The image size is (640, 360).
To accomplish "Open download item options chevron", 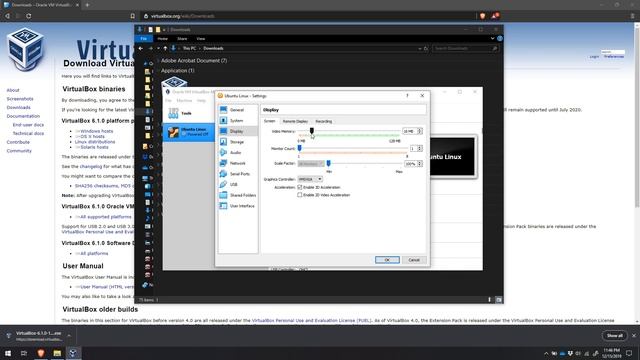I will tap(69, 336).
